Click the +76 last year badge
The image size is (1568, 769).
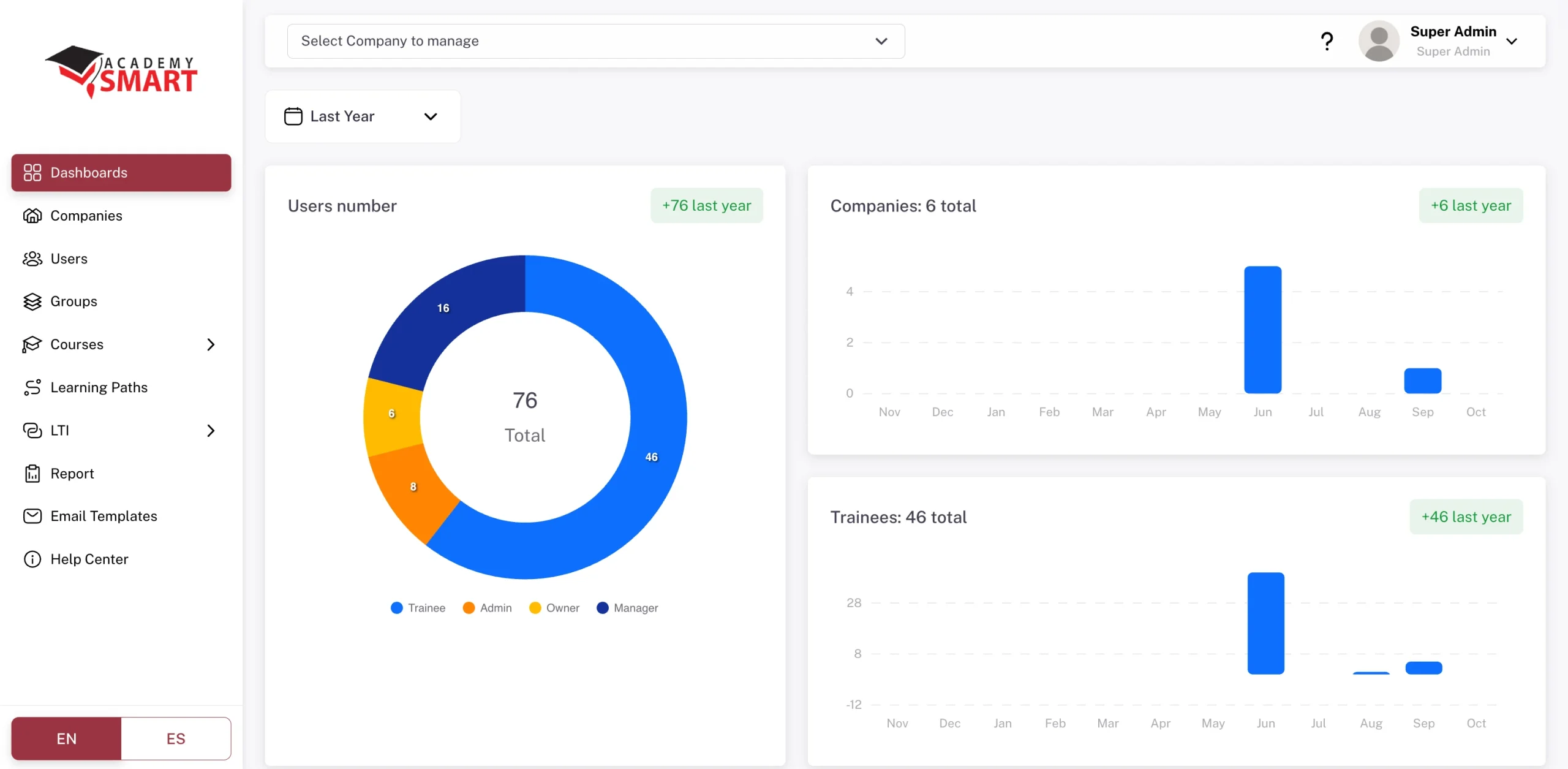coord(707,205)
